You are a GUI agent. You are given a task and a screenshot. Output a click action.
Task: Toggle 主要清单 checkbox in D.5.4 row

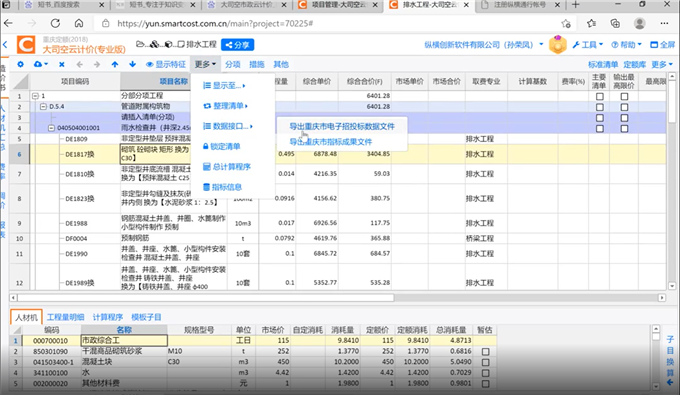[600, 107]
